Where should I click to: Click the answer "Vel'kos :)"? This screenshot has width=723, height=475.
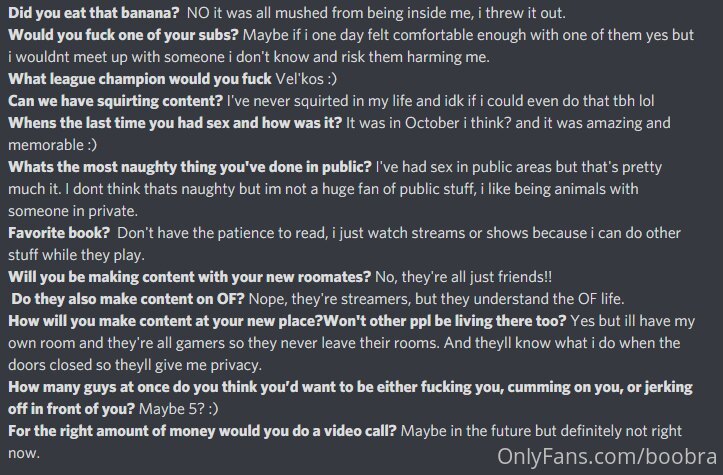pos(306,79)
